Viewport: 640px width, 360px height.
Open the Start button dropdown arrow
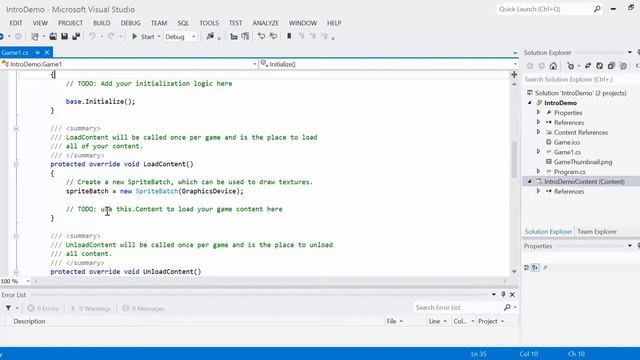click(x=159, y=37)
